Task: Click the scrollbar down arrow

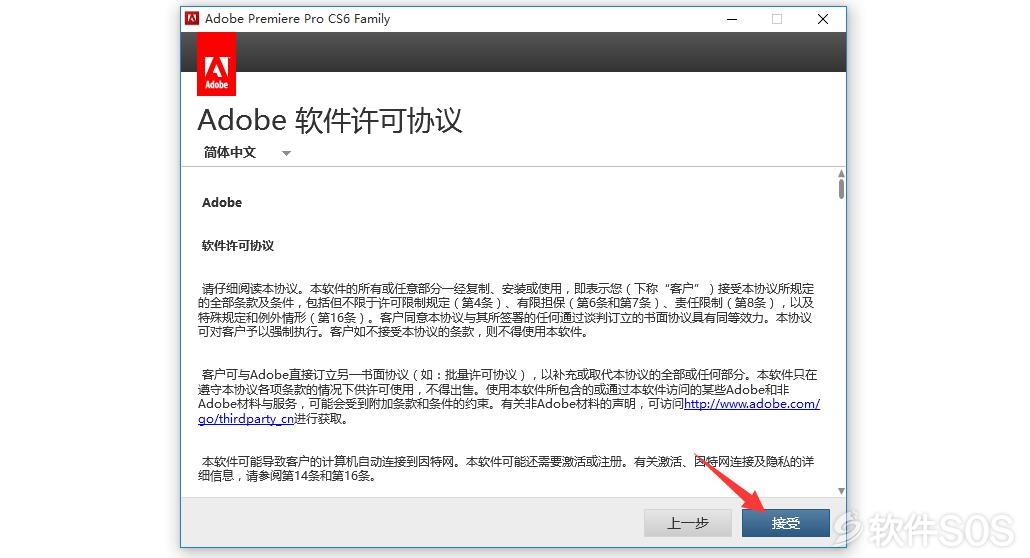Action: click(841, 491)
